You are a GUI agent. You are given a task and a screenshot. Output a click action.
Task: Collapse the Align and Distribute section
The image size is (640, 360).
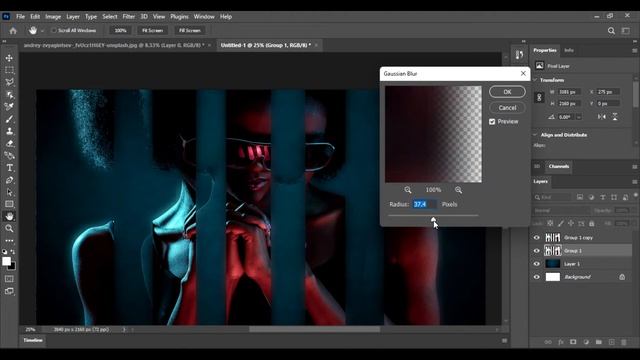pos(535,135)
